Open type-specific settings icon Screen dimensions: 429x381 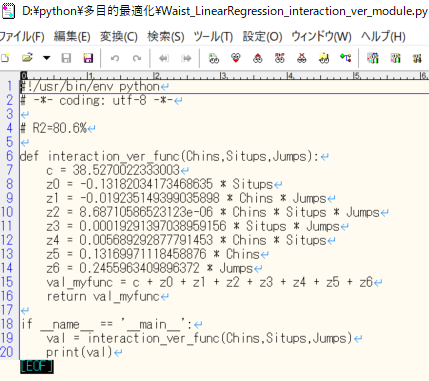coord(373,58)
